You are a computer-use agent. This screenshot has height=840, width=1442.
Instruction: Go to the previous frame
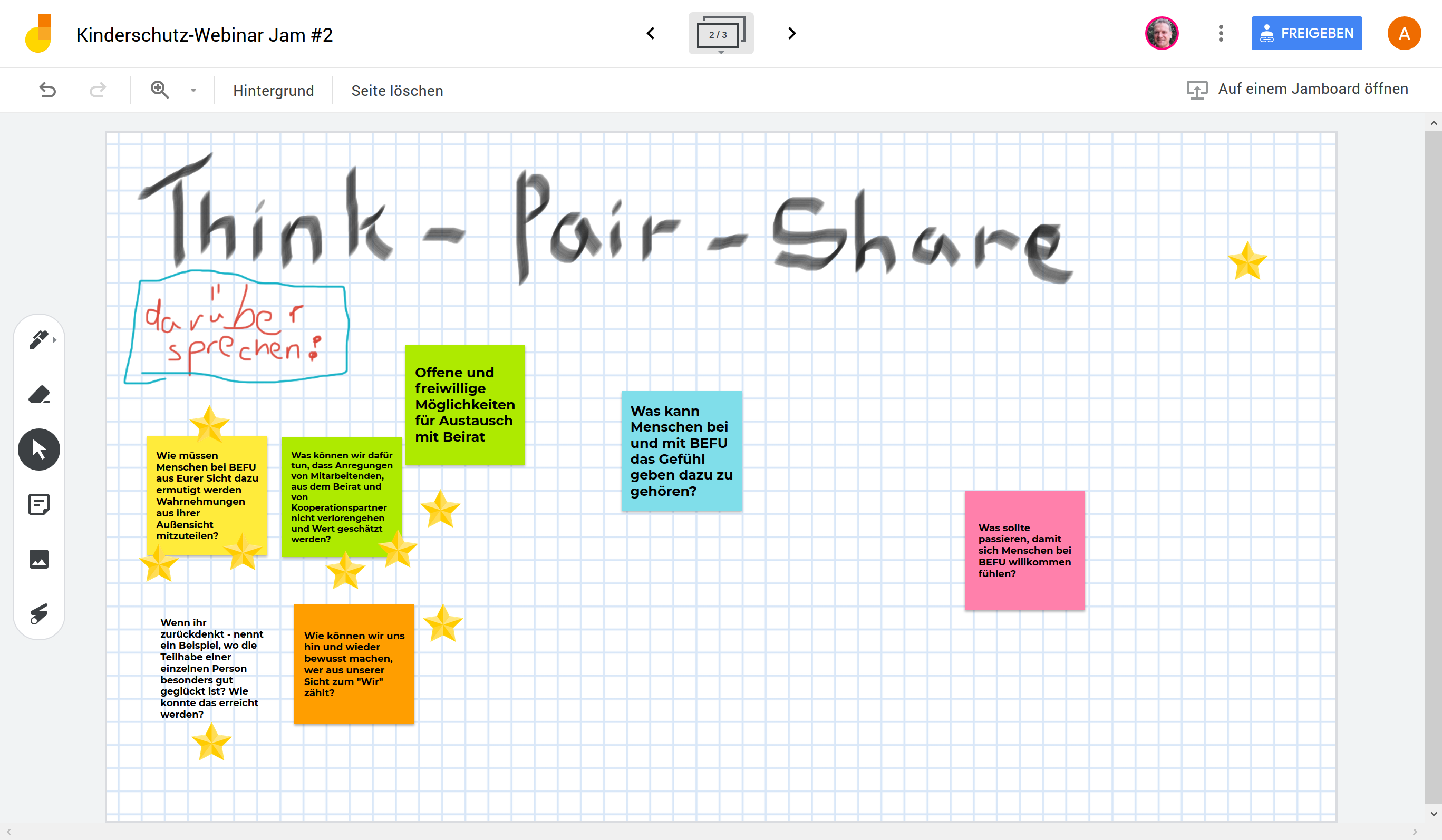coord(651,34)
